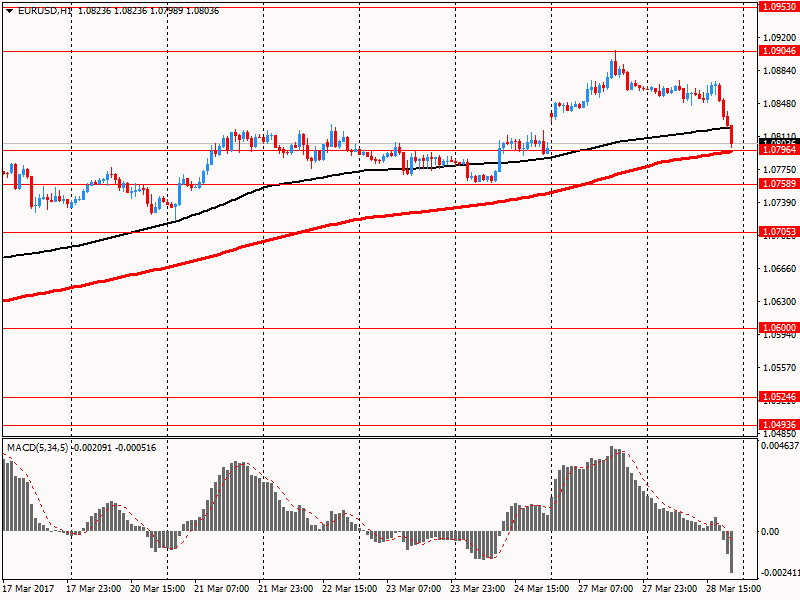Click the 1.05570 price scale value

pyautogui.click(x=779, y=367)
